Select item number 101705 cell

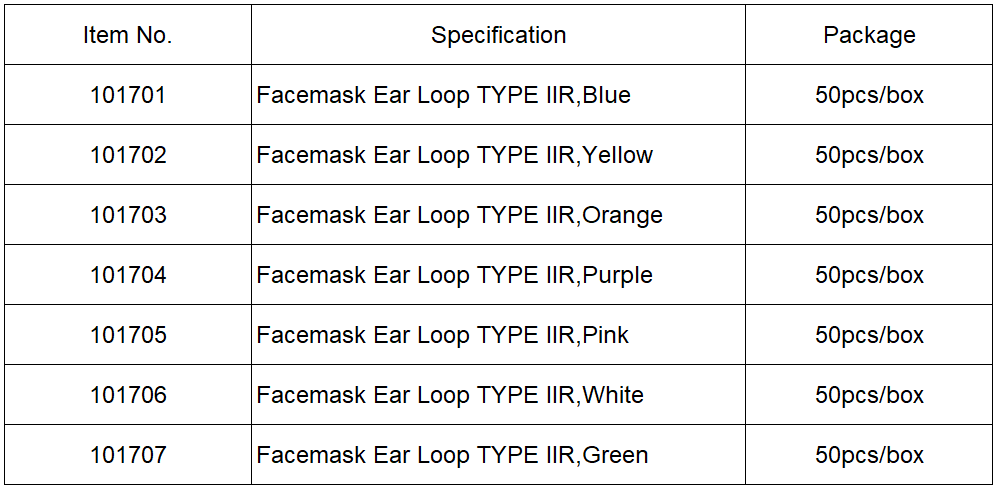(128, 335)
